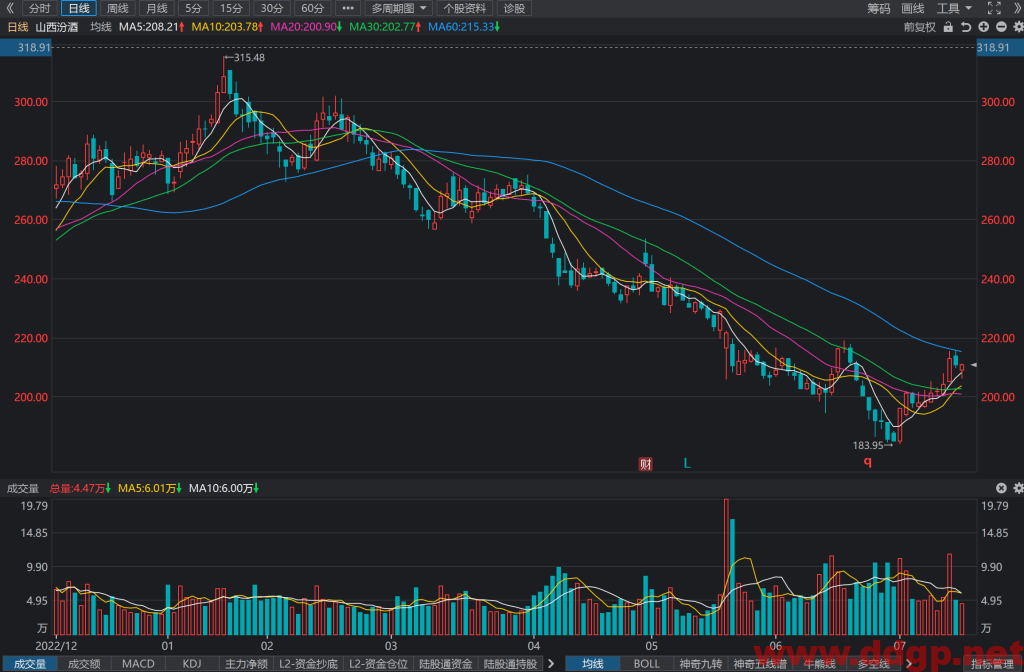
Task: Click 成交量 panel label
Action: pyautogui.click(x=23, y=488)
